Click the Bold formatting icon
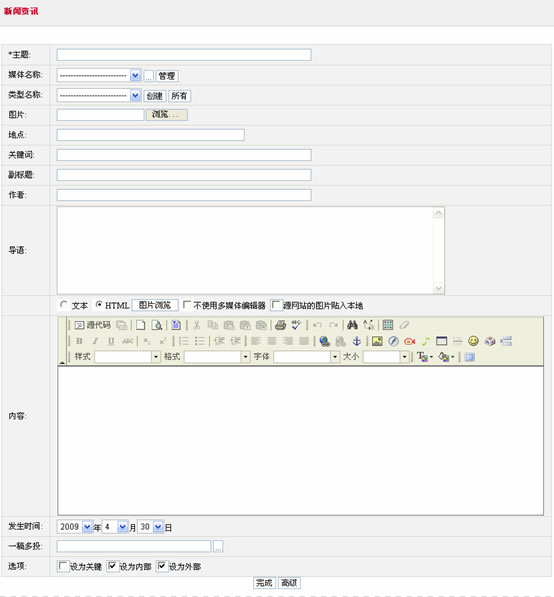Screen dimensions: 554x597 click(x=79, y=341)
